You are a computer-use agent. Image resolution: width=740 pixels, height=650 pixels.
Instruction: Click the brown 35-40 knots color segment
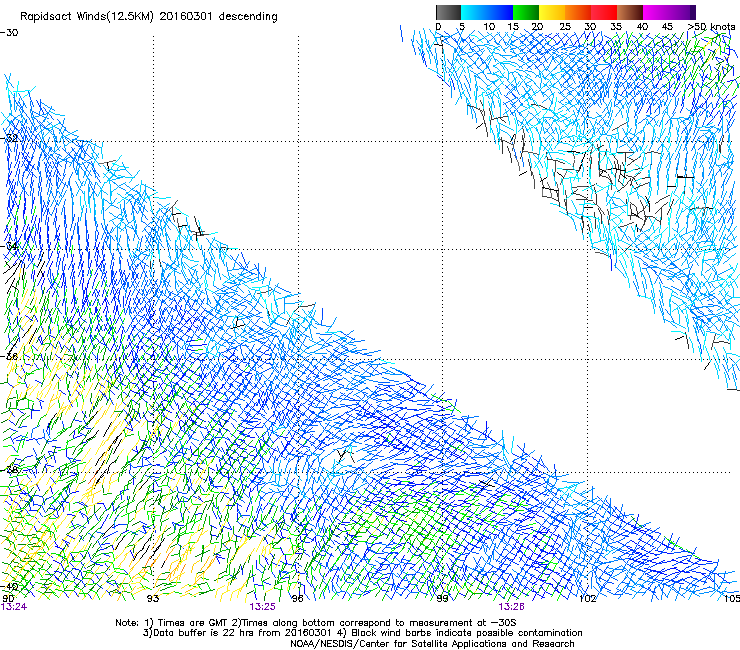click(630, 12)
